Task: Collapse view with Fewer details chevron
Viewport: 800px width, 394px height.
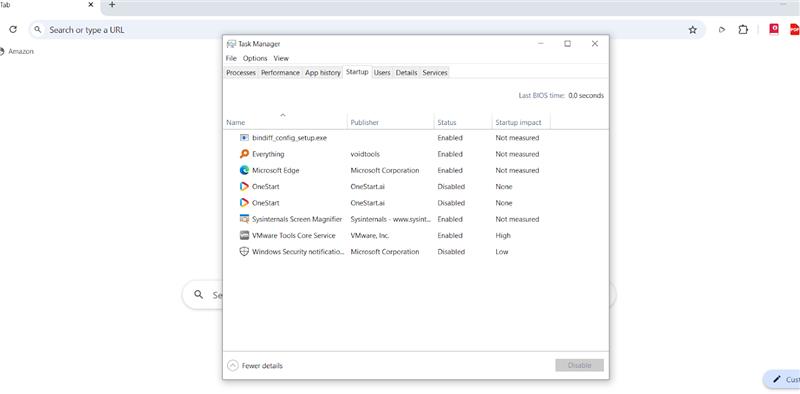Action: (233, 365)
